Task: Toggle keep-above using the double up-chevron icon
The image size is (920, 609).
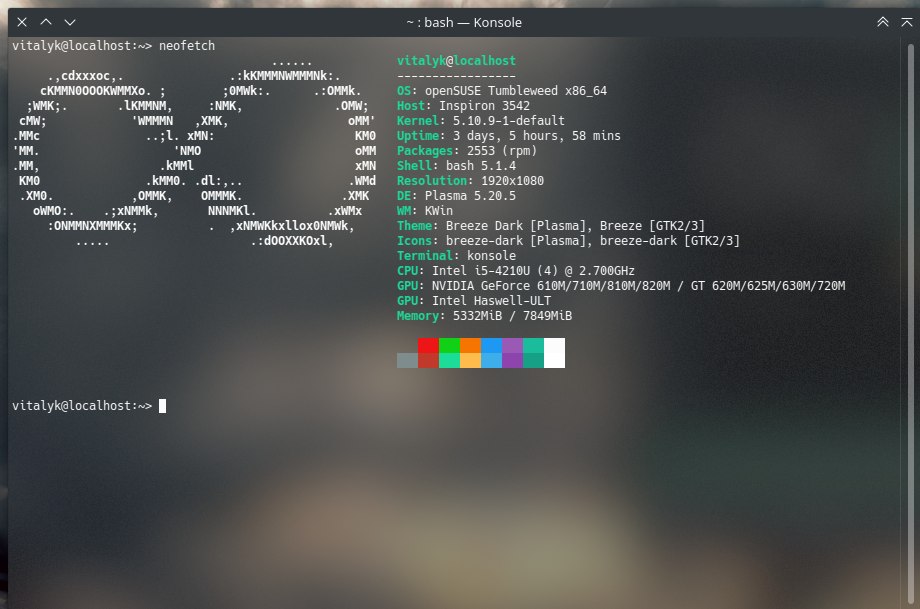Action: click(x=882, y=22)
